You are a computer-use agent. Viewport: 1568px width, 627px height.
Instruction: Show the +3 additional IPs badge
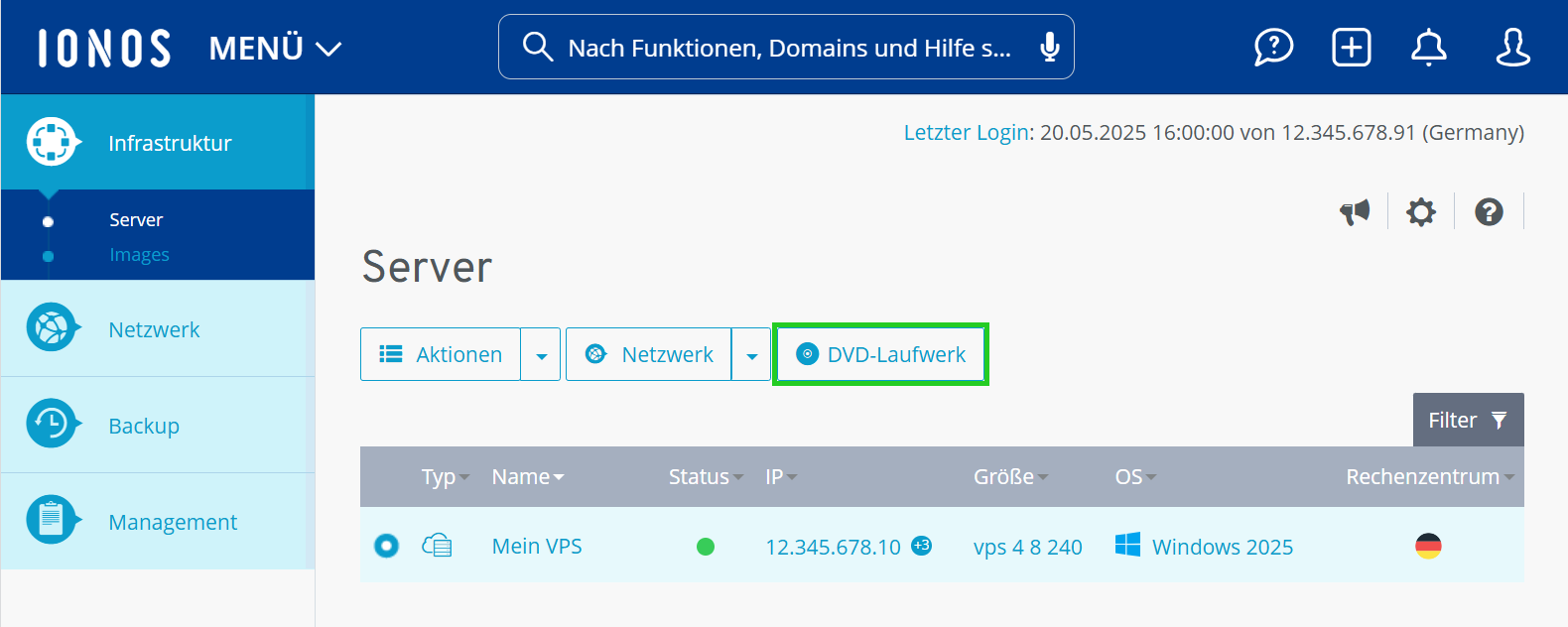921,545
